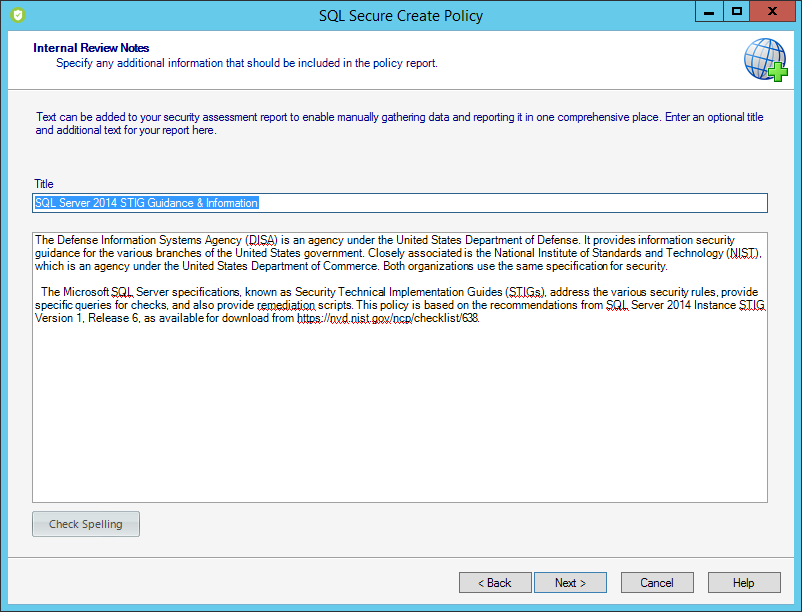Minimize the SQL Secure Create Policy window
This screenshot has height=612, width=802.
pos(709,11)
